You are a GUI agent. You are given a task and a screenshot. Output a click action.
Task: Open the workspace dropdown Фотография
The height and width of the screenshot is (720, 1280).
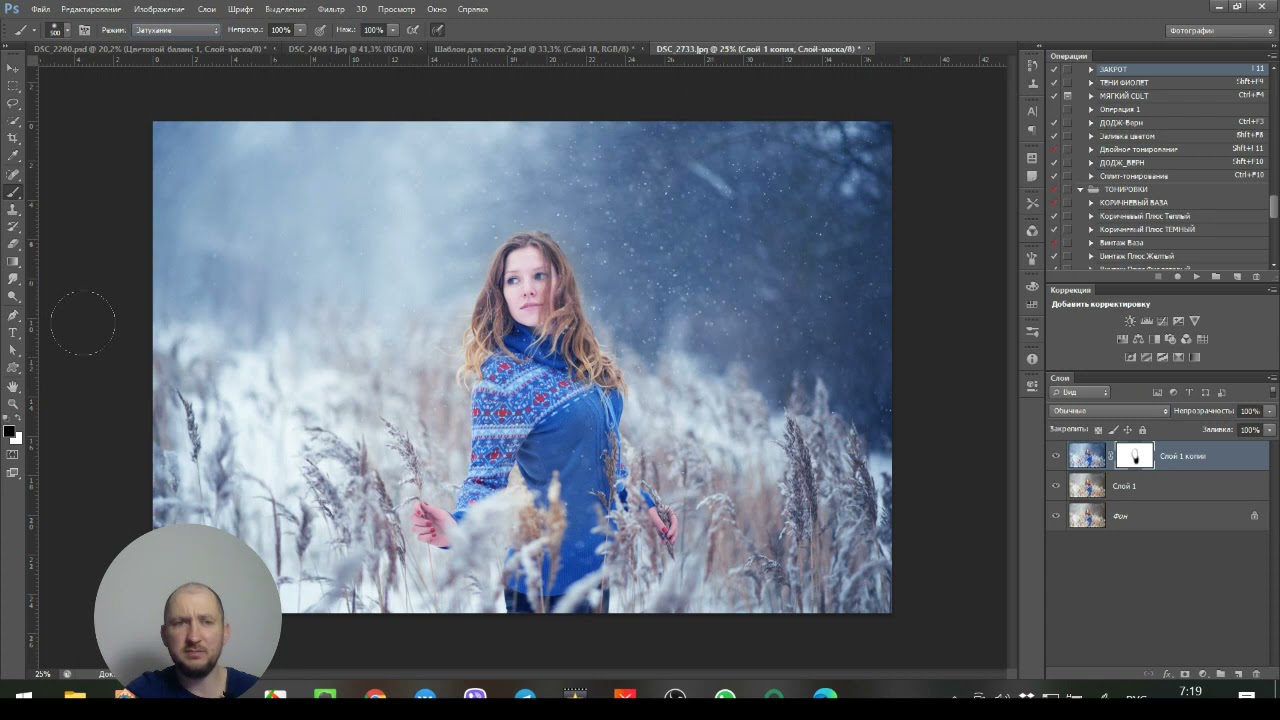click(x=1220, y=31)
